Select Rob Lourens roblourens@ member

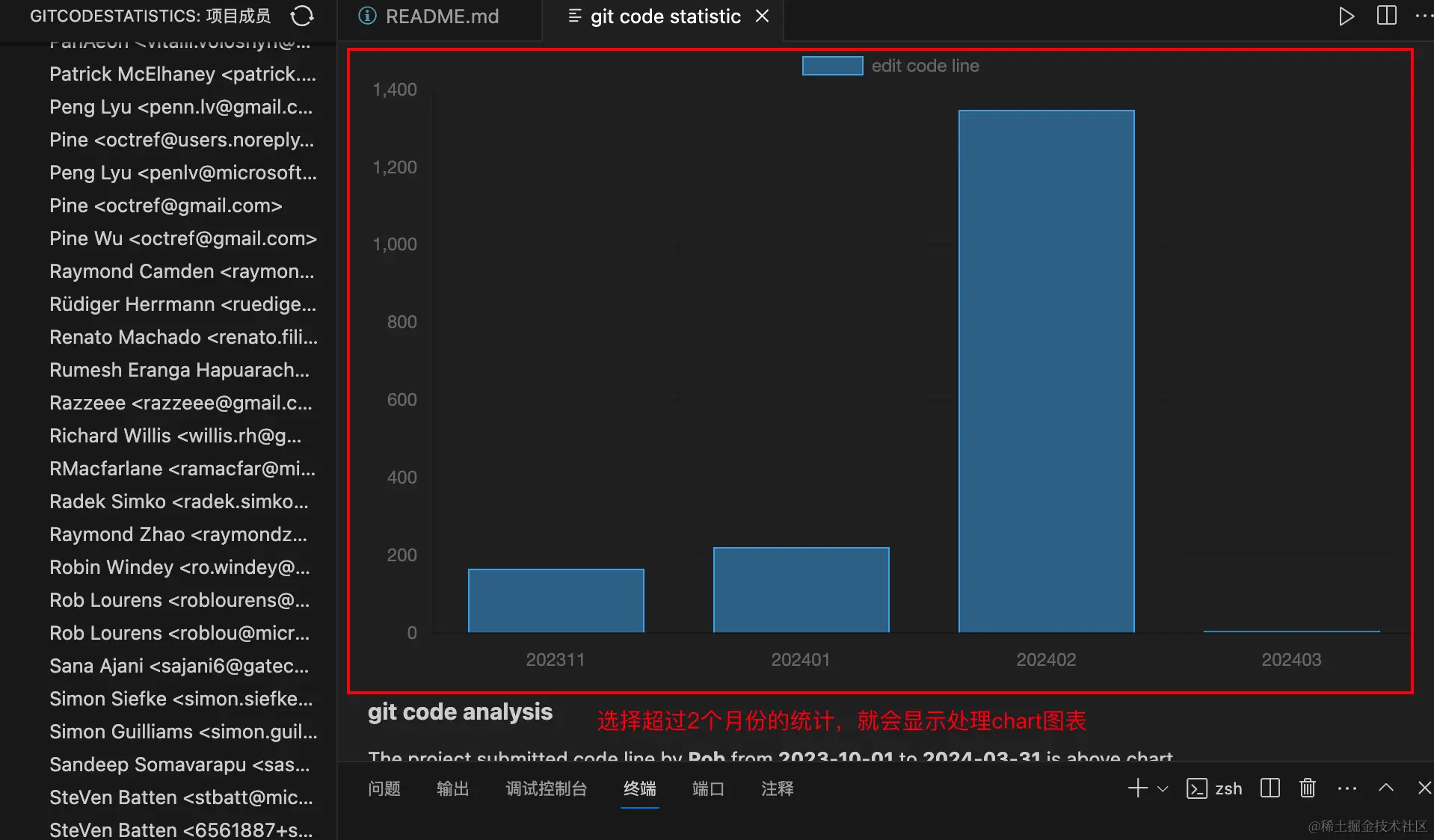168,600
